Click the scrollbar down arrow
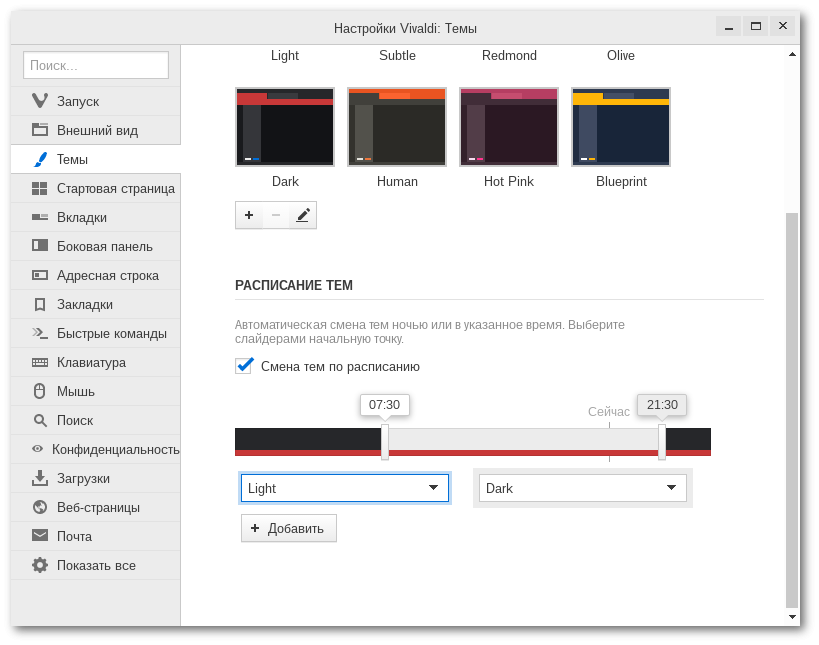The height and width of the screenshot is (645, 819). (792, 617)
